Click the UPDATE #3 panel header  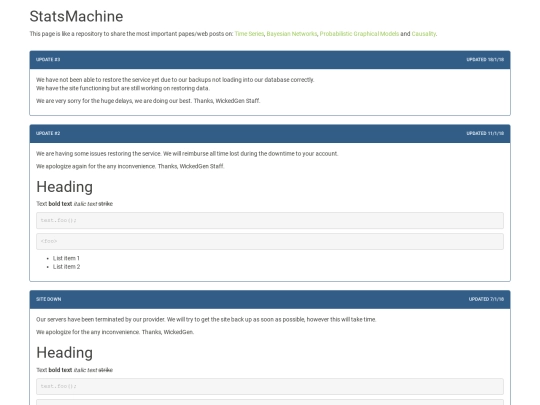(x=270, y=60)
